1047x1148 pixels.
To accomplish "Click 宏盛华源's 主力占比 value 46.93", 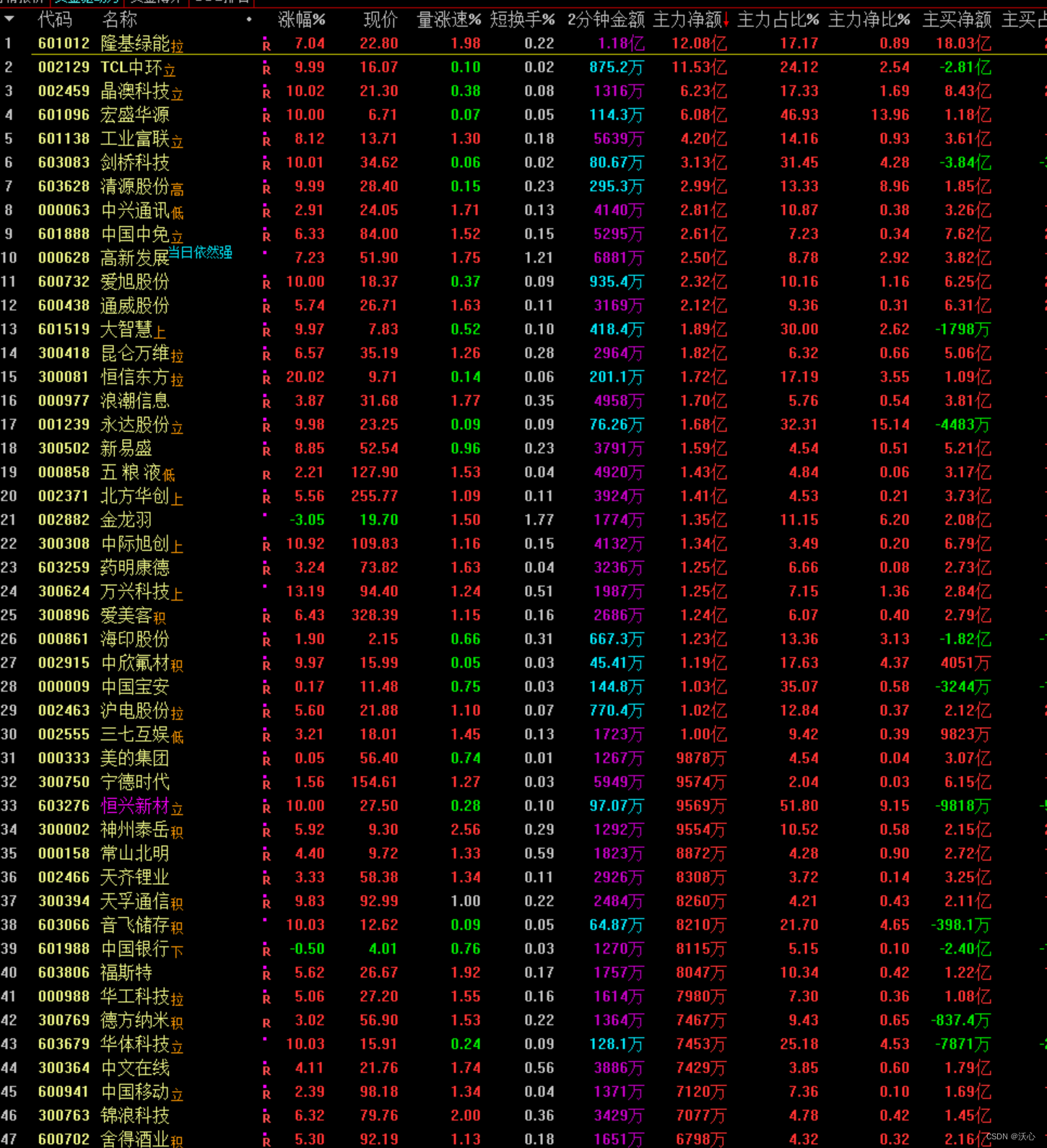I will click(799, 115).
